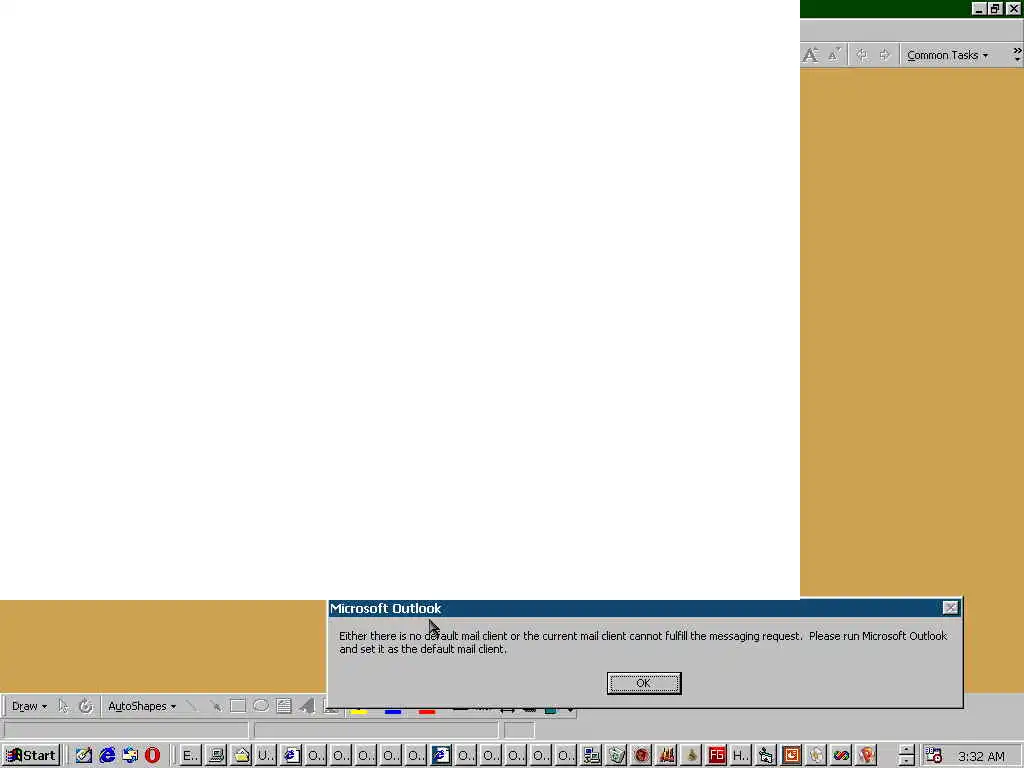1024x768 pixels.
Task: Launch Show Desktop from Quick Launch
Action: 84,756
